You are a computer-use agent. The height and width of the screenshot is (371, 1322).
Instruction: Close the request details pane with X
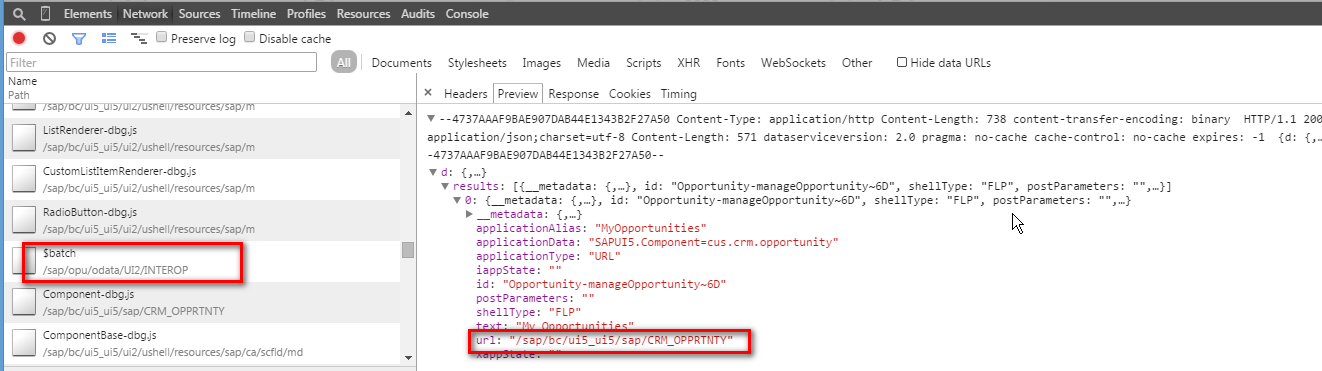click(428, 93)
